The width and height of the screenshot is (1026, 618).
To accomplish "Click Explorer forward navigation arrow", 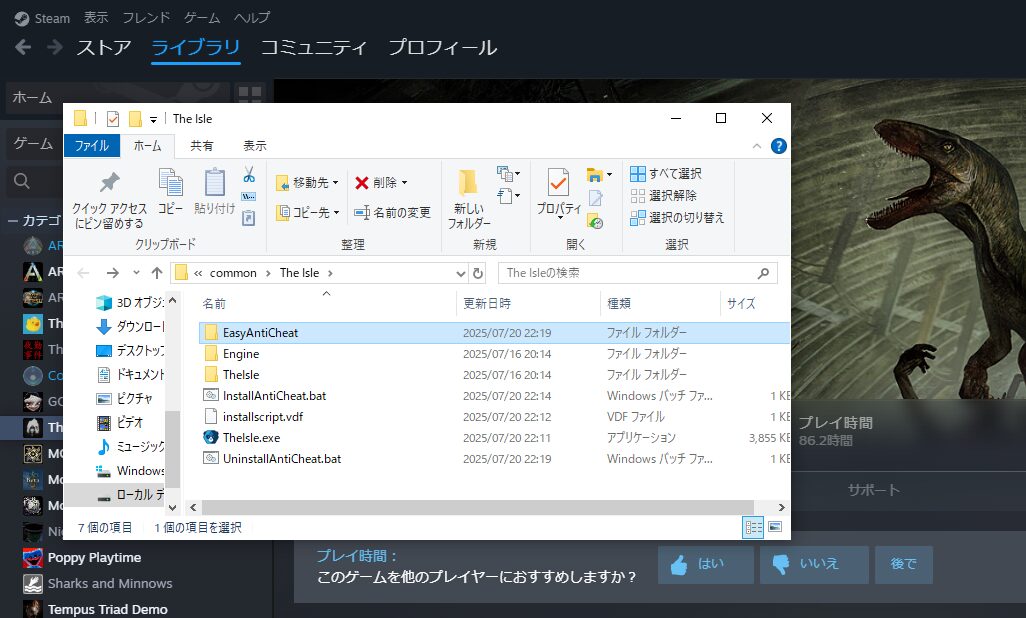I will (113, 273).
